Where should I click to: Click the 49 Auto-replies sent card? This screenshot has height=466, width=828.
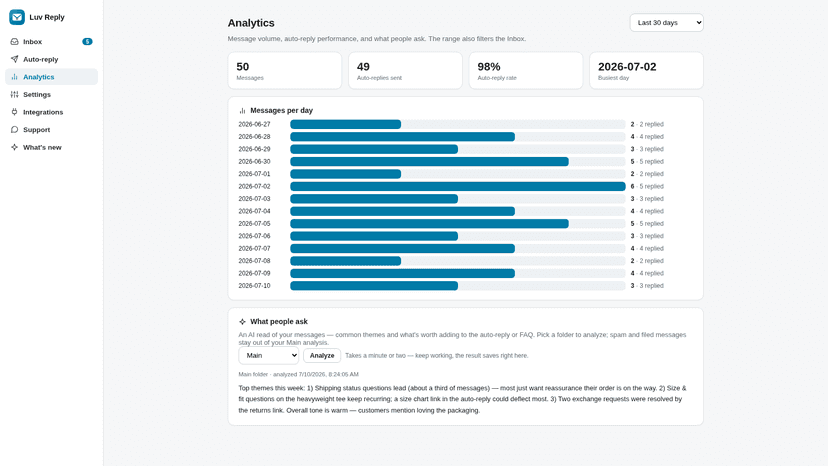(405, 70)
